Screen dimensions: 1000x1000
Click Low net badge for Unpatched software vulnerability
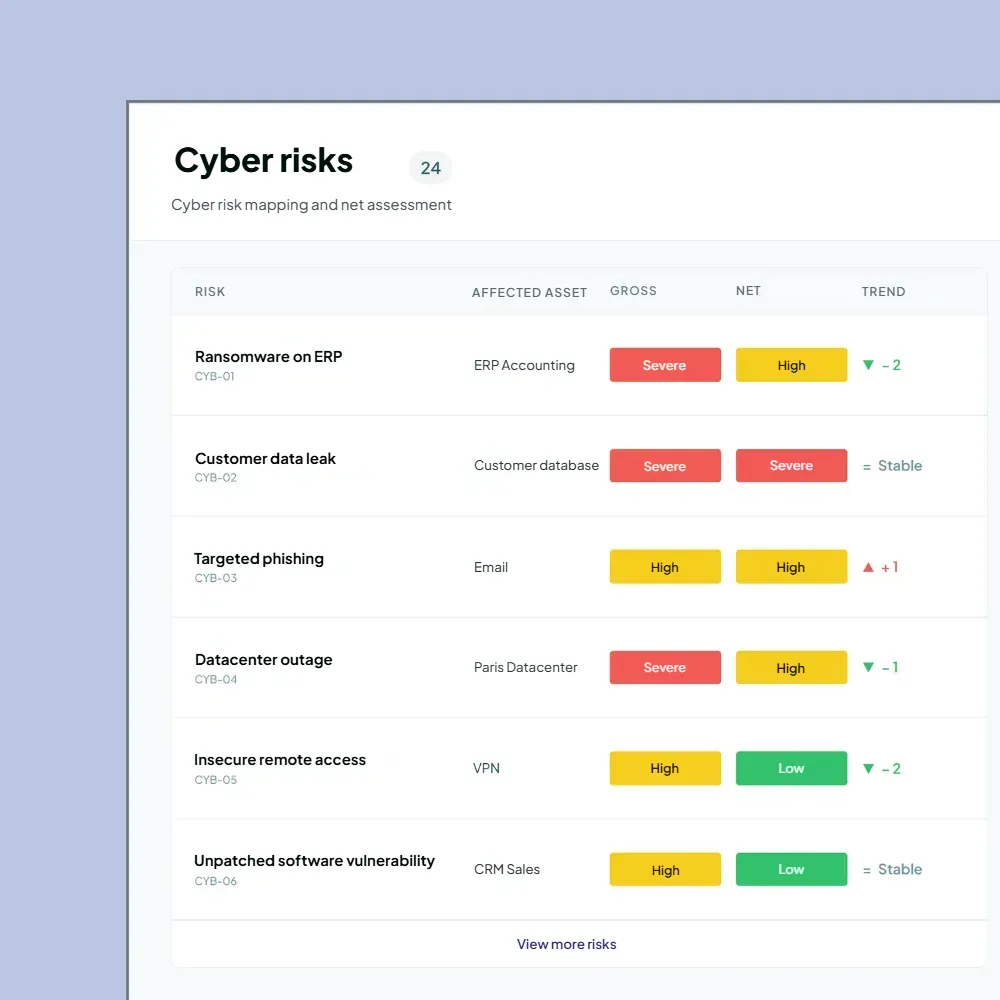pos(791,869)
